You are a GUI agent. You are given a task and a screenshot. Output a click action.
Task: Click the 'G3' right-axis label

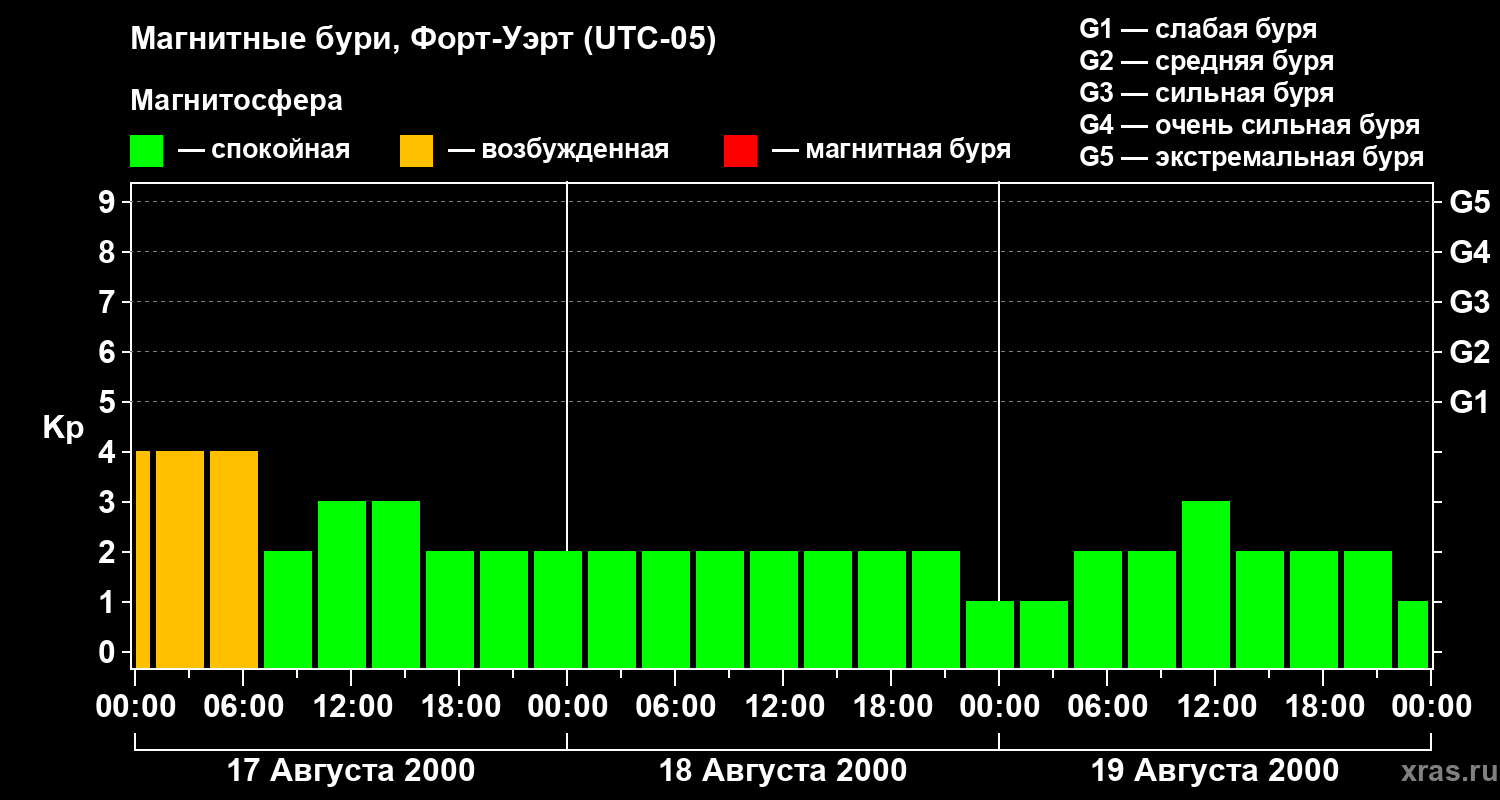1469,302
